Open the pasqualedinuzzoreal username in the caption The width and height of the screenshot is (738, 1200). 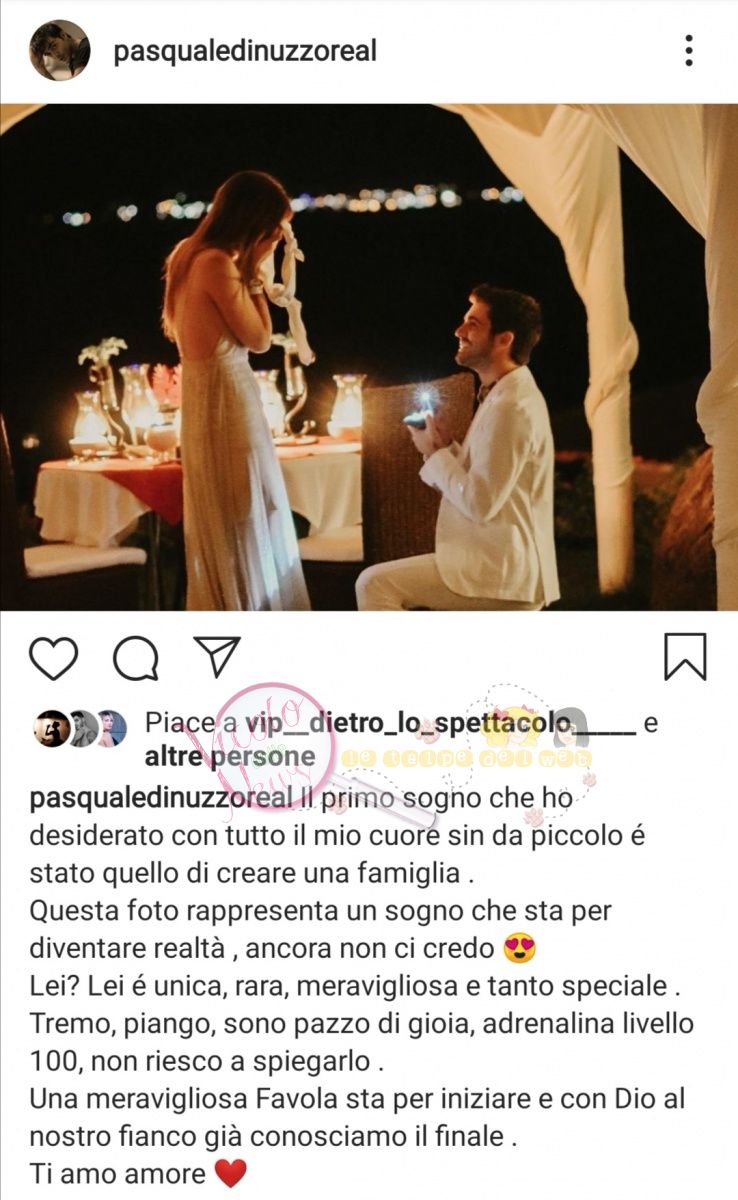pos(163,799)
